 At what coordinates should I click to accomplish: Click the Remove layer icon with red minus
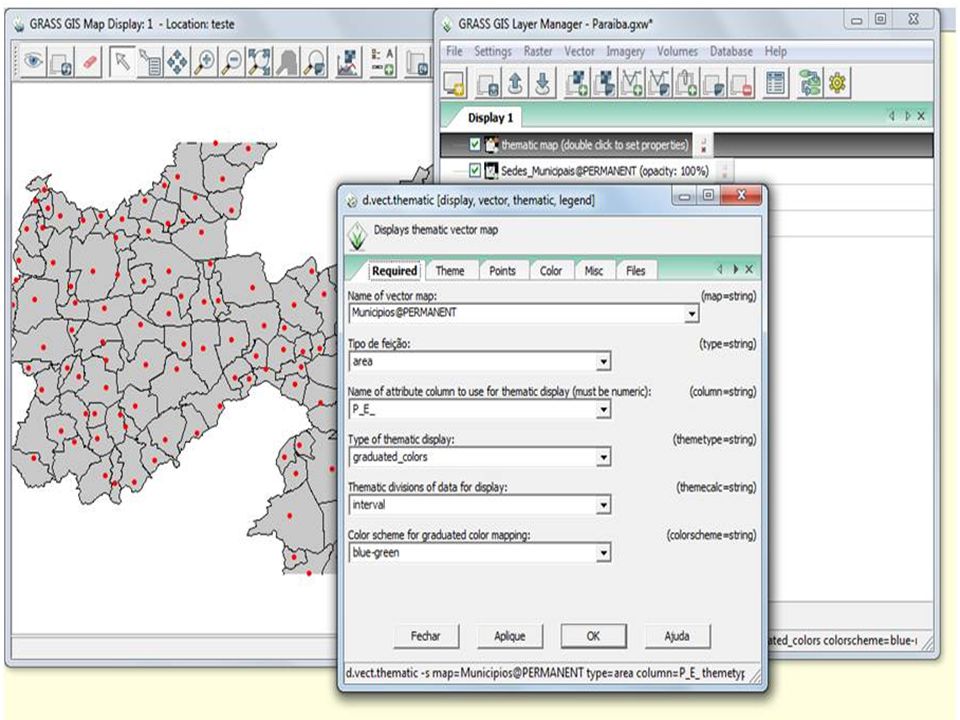click(741, 84)
